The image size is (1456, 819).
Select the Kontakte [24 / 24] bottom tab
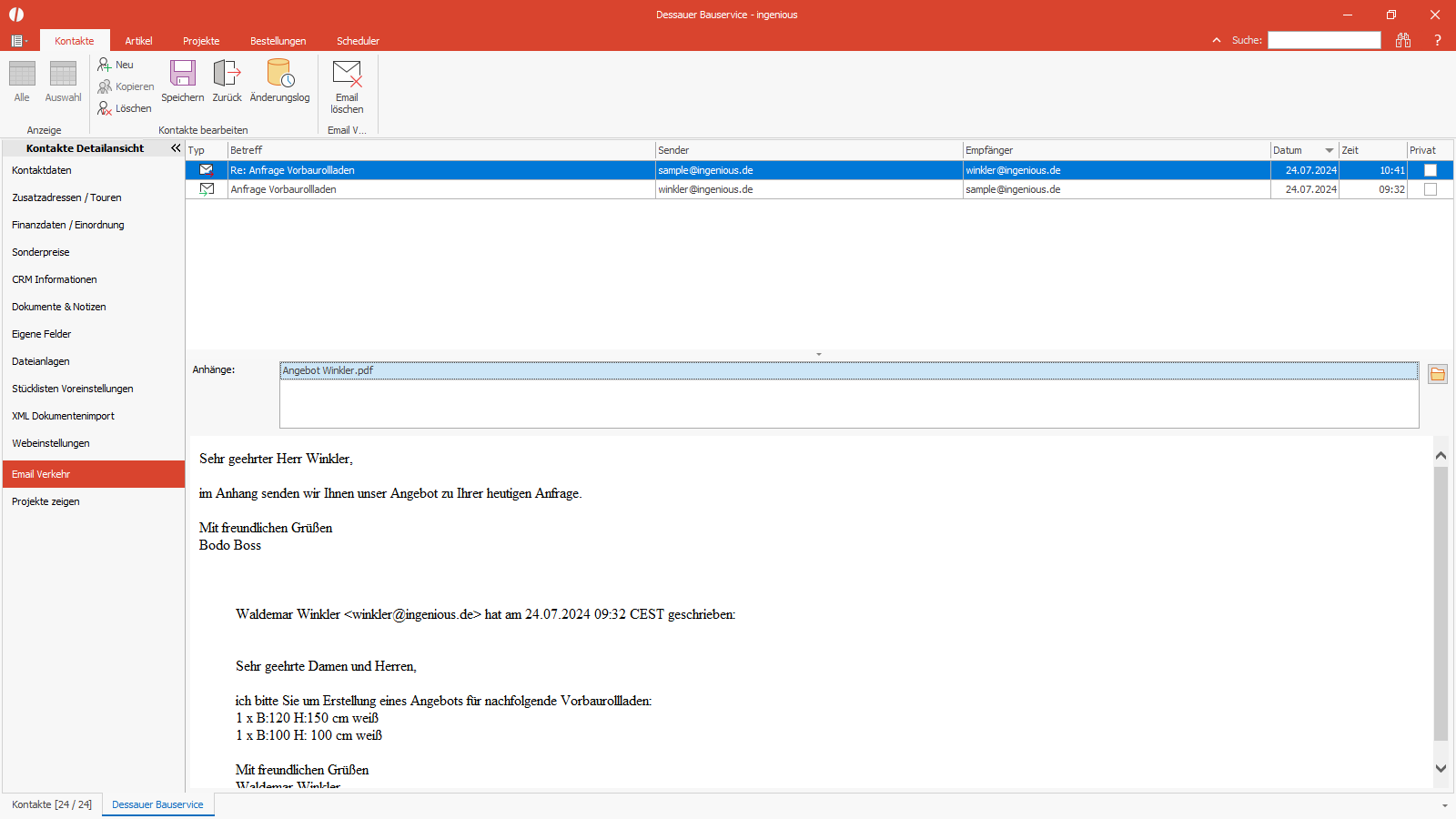tap(52, 804)
